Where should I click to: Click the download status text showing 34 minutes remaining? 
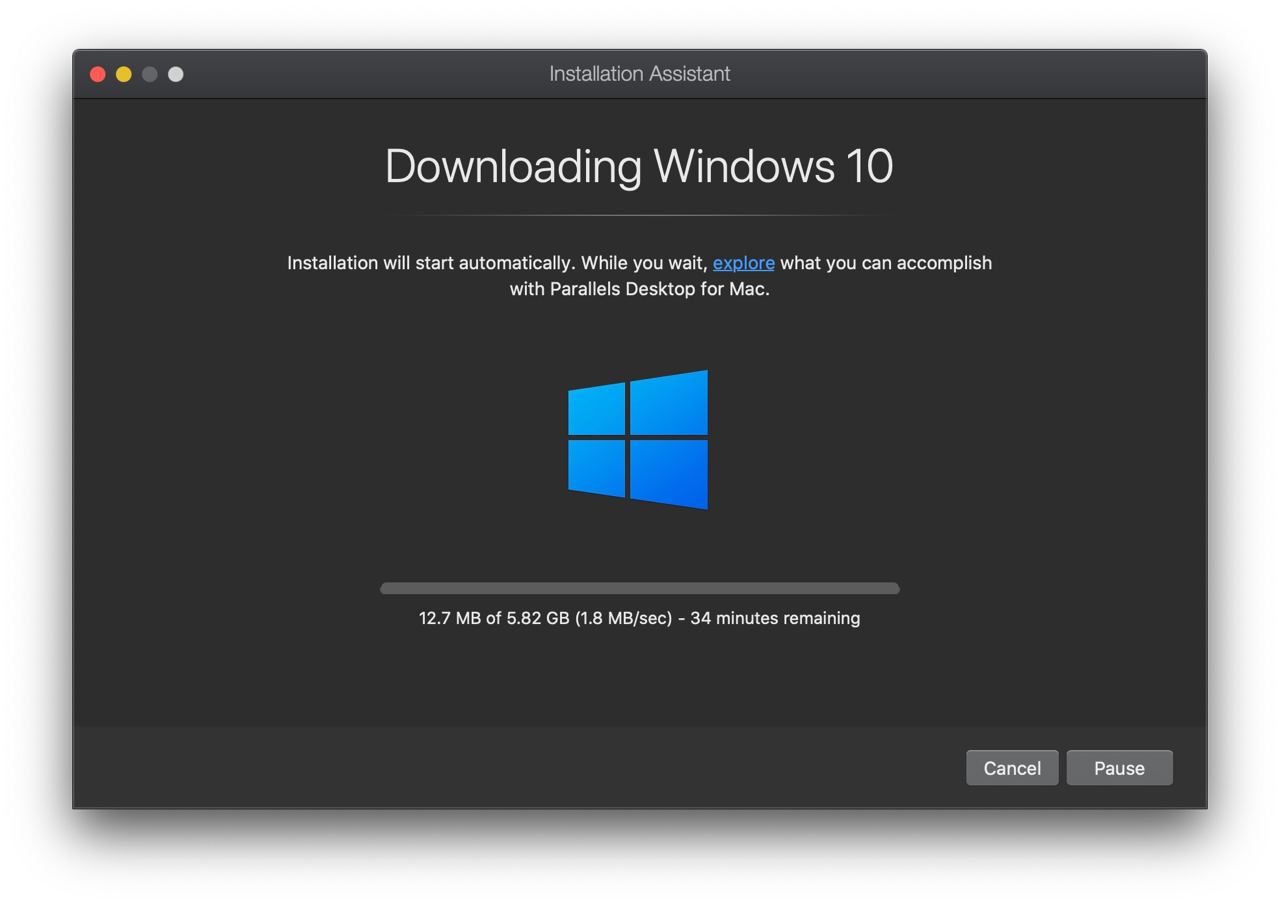[x=639, y=618]
